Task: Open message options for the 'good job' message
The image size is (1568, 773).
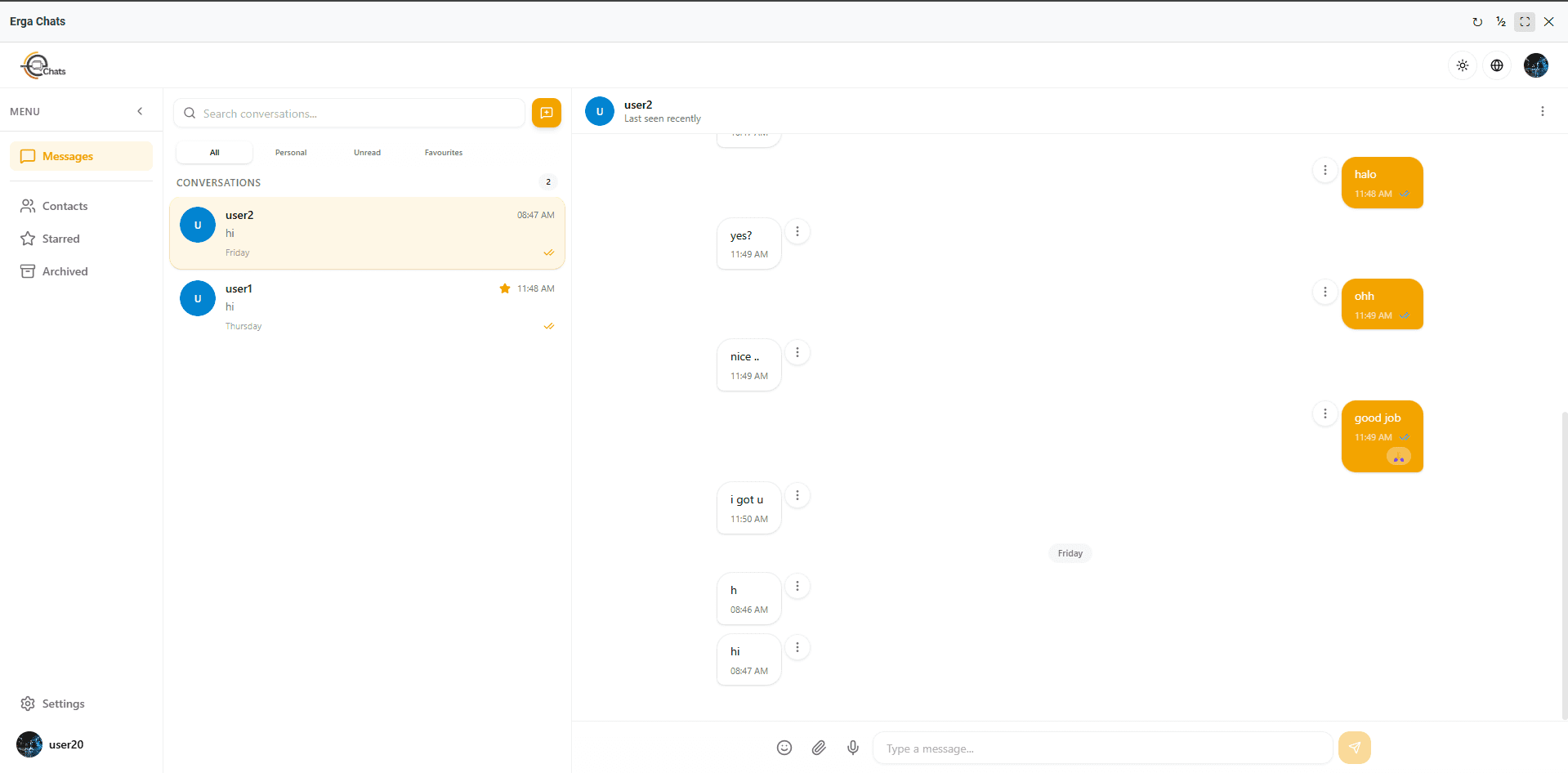Action: [x=1325, y=413]
